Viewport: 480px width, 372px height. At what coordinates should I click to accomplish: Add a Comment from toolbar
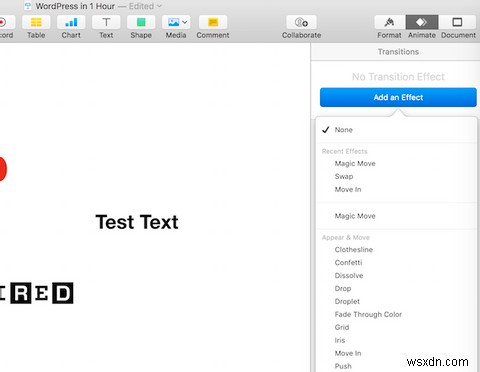[213, 22]
